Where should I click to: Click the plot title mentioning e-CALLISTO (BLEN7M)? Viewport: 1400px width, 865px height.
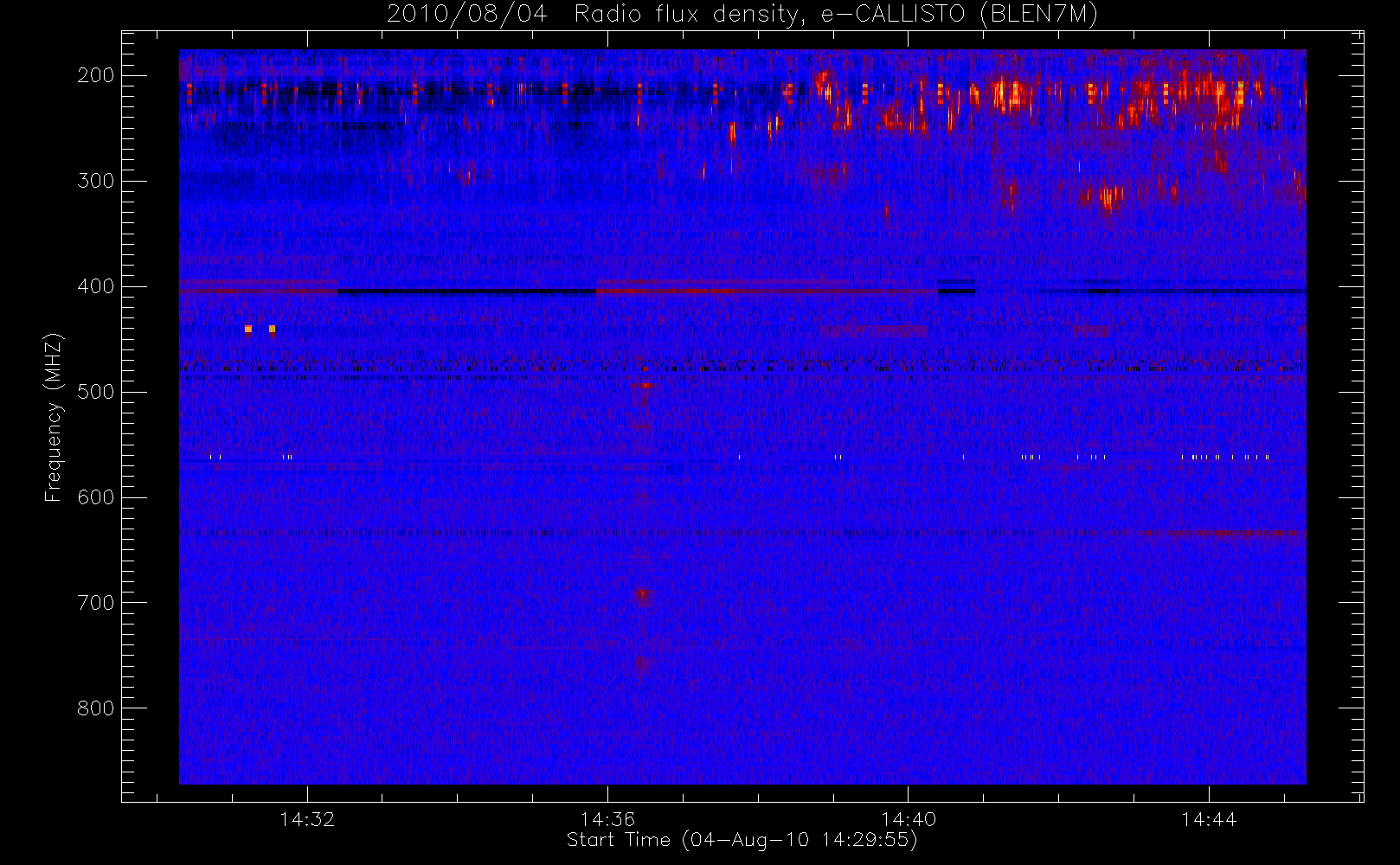click(x=742, y=15)
